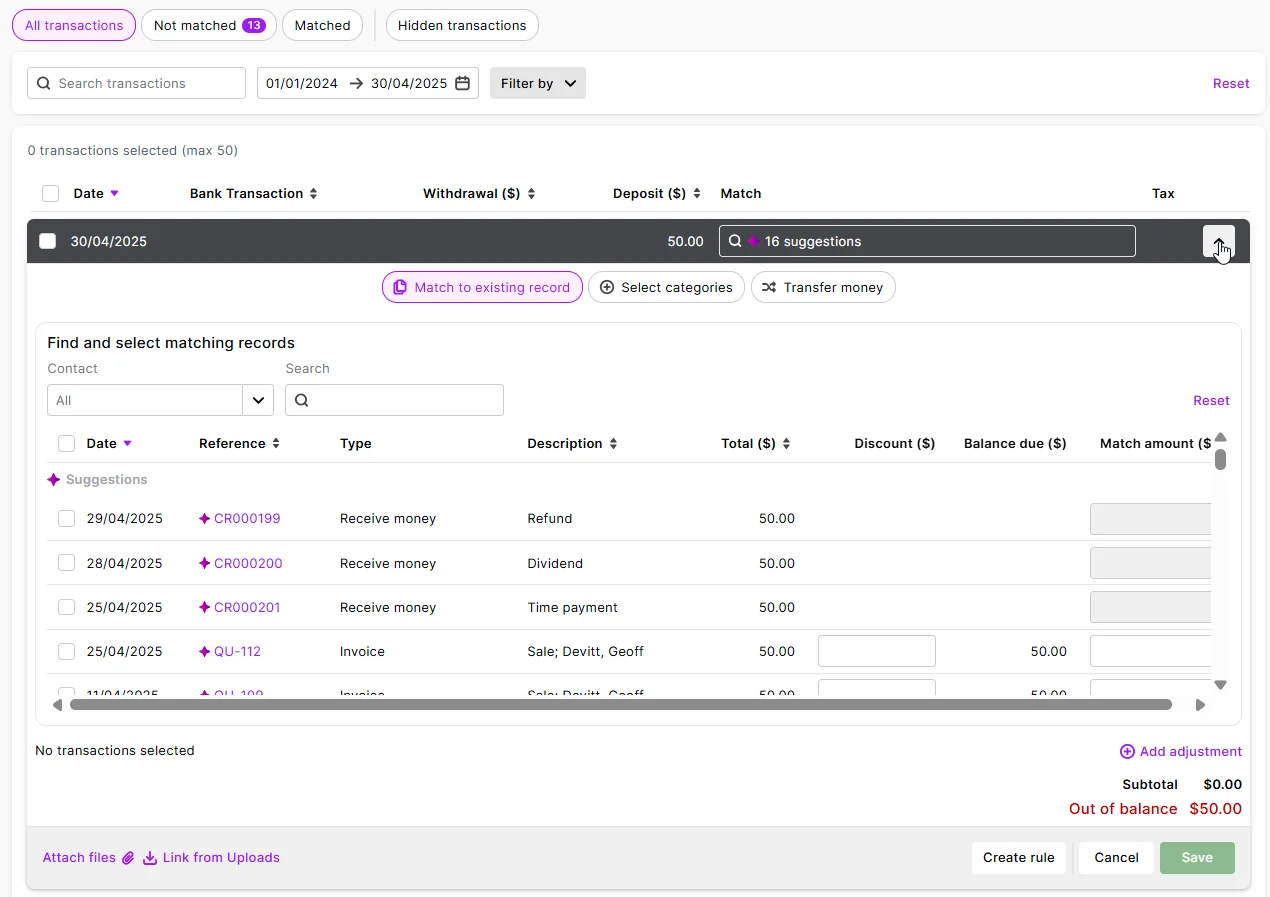Collapse the expanded transaction with the chevron

point(1218,241)
